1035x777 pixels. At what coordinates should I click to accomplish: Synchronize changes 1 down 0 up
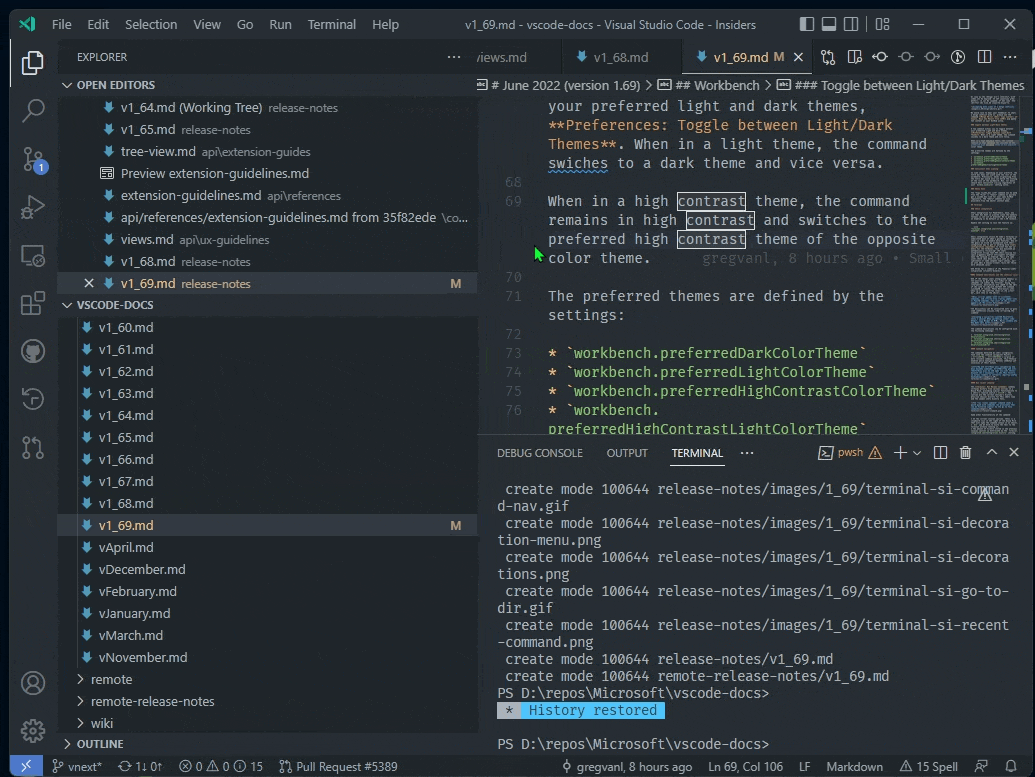[140, 766]
